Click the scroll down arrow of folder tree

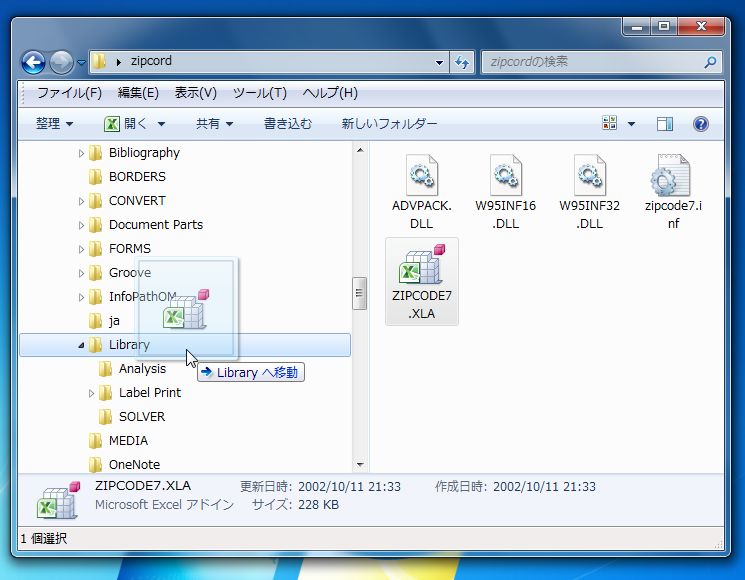(x=360, y=465)
